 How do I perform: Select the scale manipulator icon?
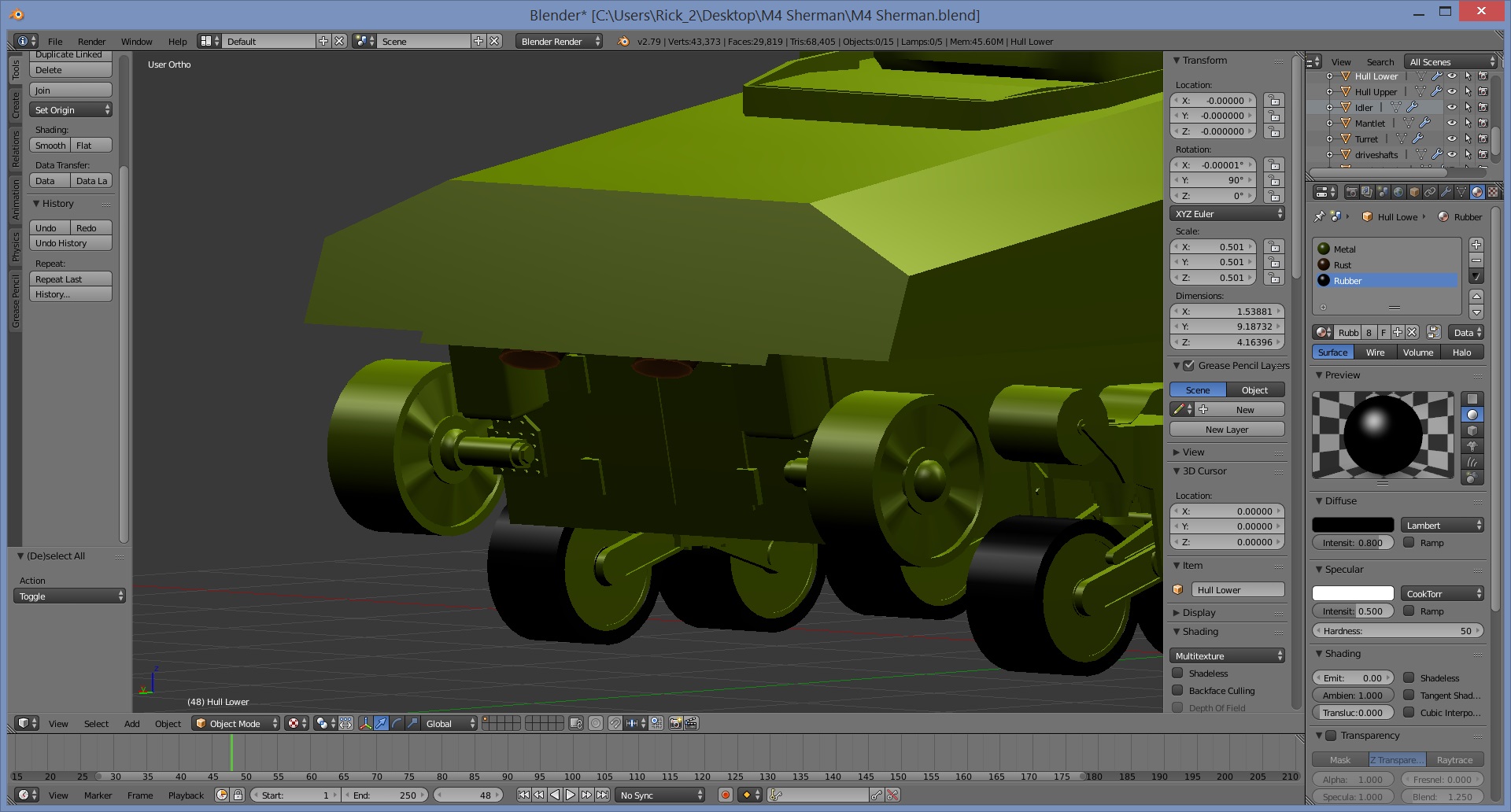coord(413,723)
